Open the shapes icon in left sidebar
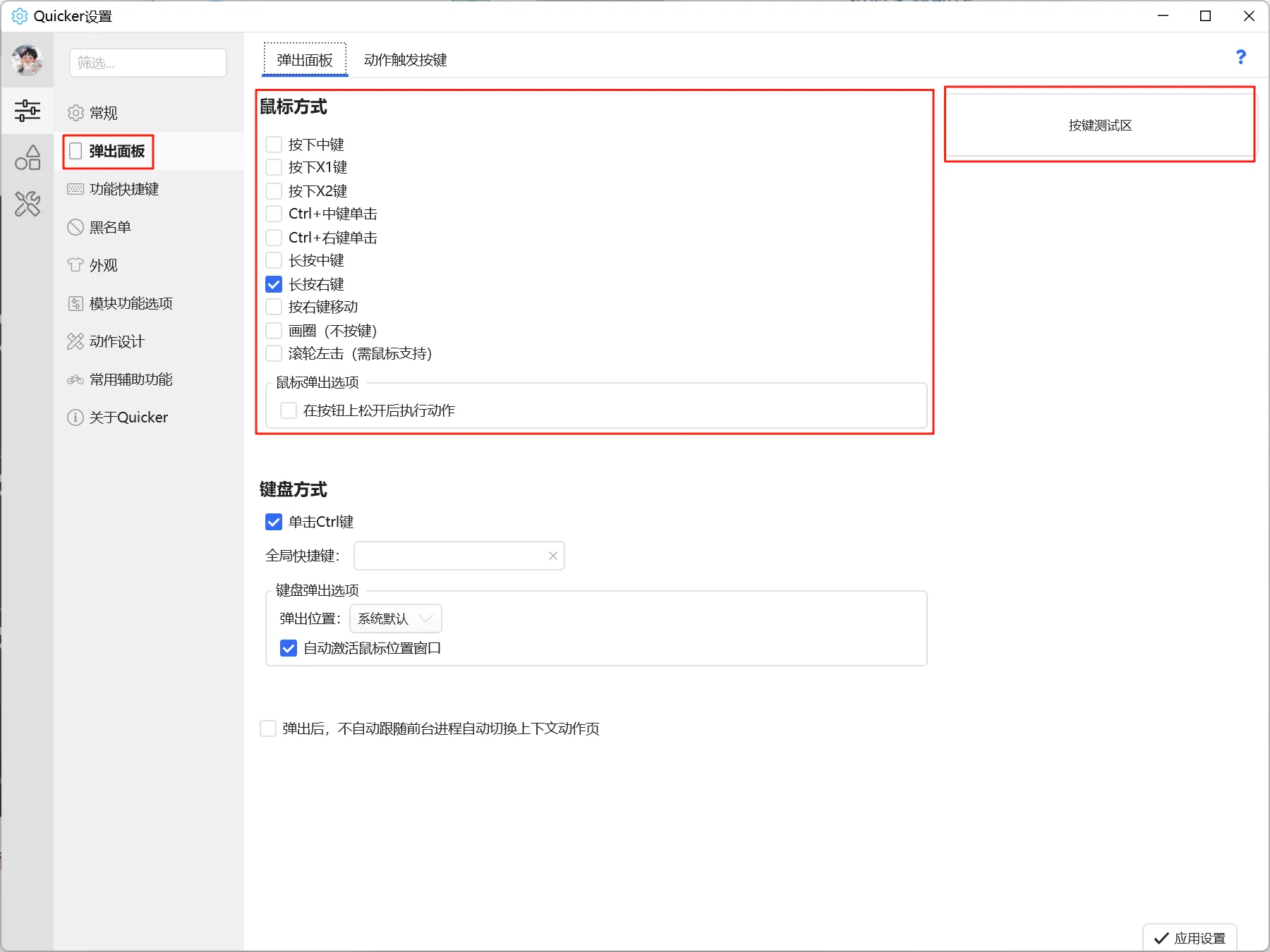The width and height of the screenshot is (1270, 952). click(28, 157)
